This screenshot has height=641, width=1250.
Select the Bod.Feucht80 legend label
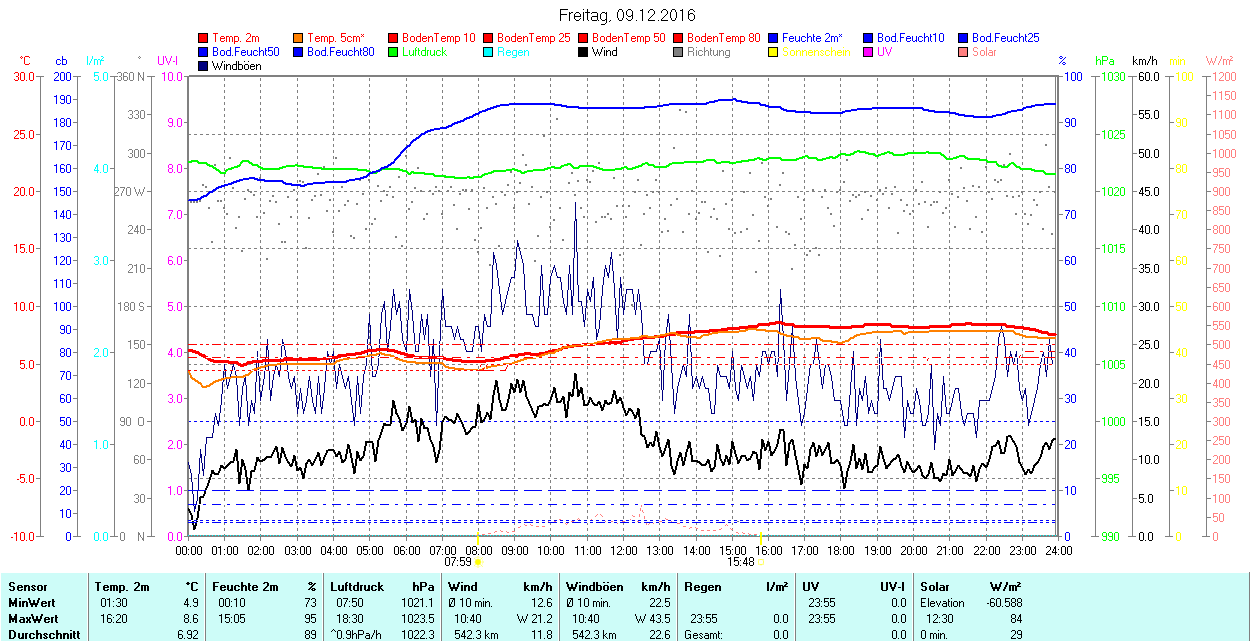tap(341, 52)
